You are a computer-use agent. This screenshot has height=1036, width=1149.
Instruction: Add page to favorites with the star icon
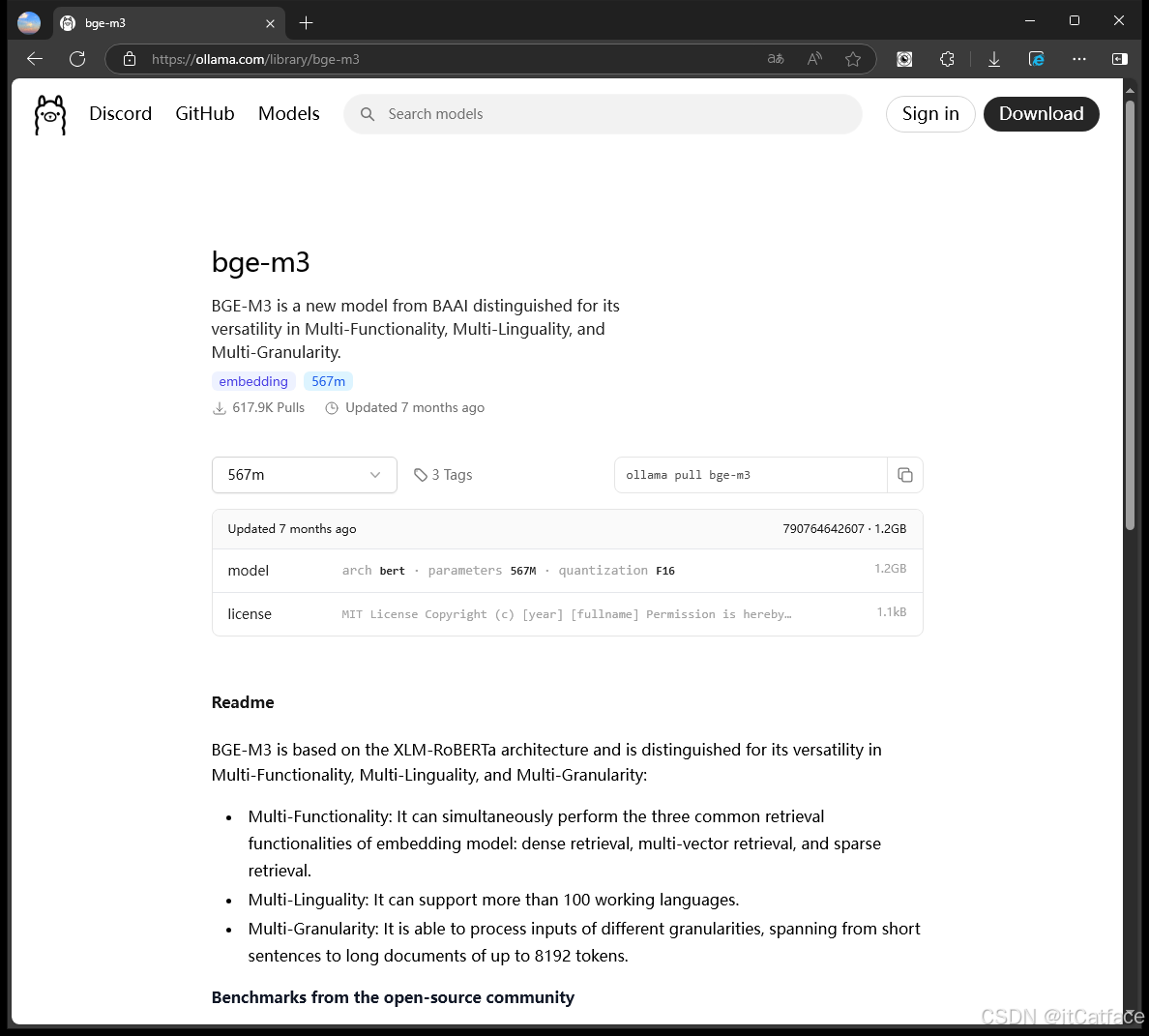click(x=853, y=59)
